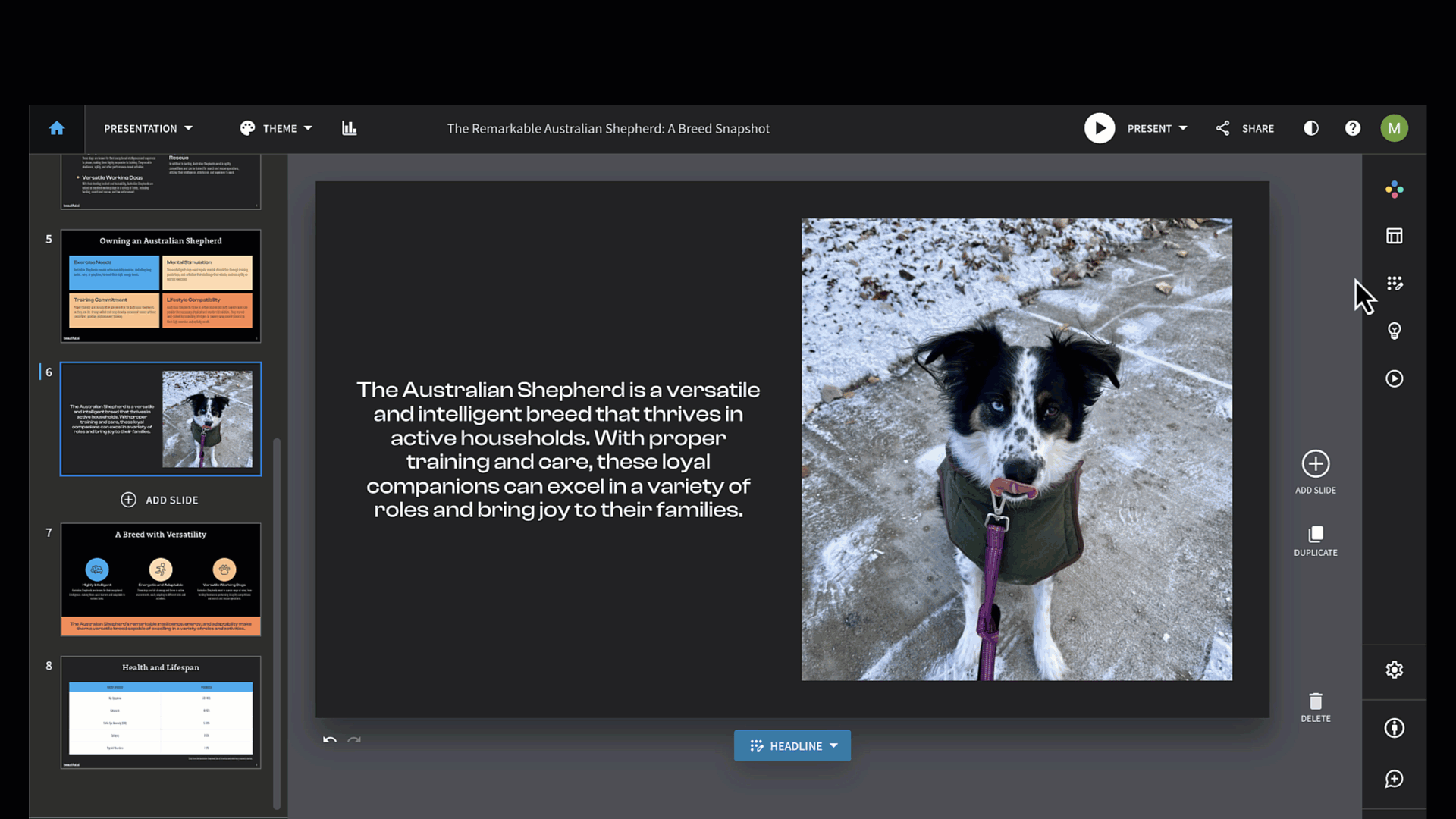
Task: Toggle dark mode with the contrast icon
Action: pyautogui.click(x=1311, y=128)
